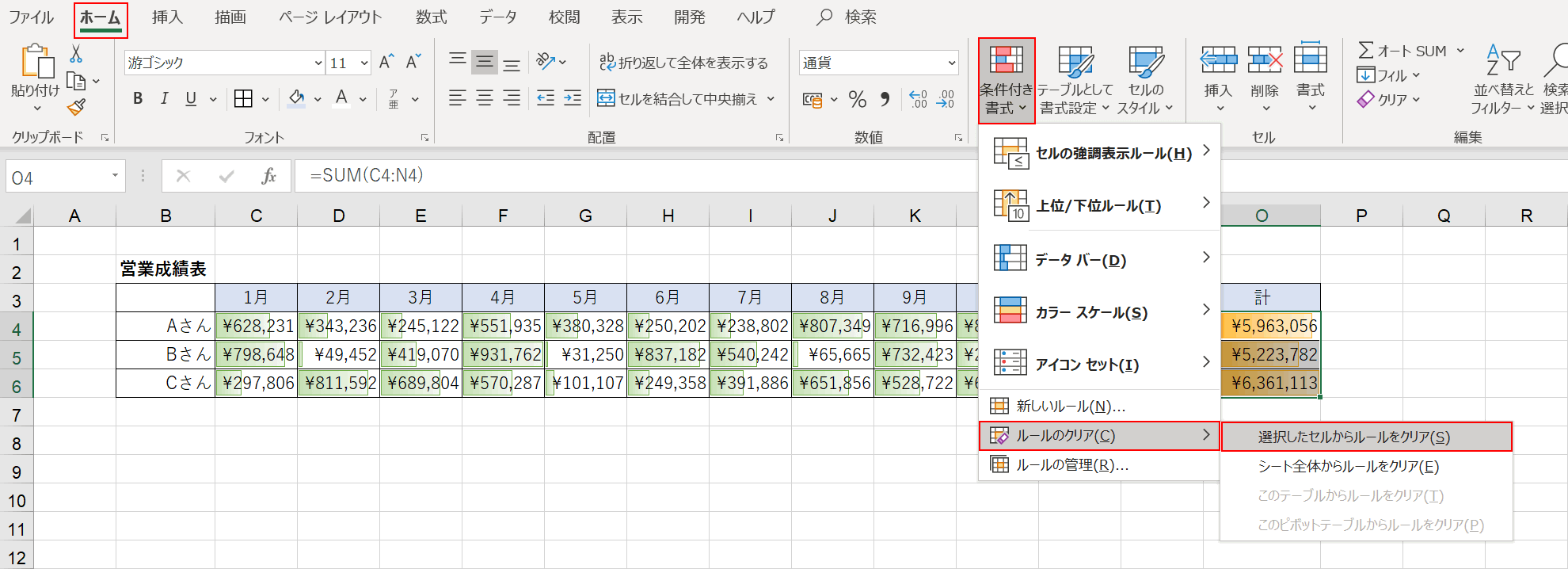Click the 条件付き書式 button

[1007, 81]
